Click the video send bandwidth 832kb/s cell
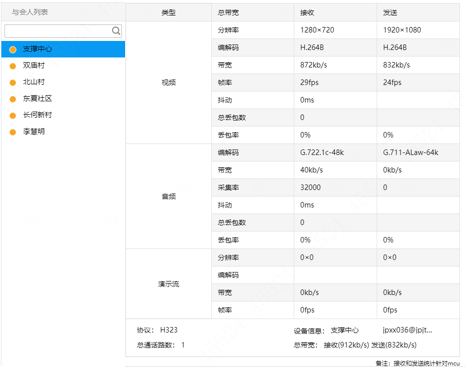This screenshot has height=371, width=465. (418, 65)
